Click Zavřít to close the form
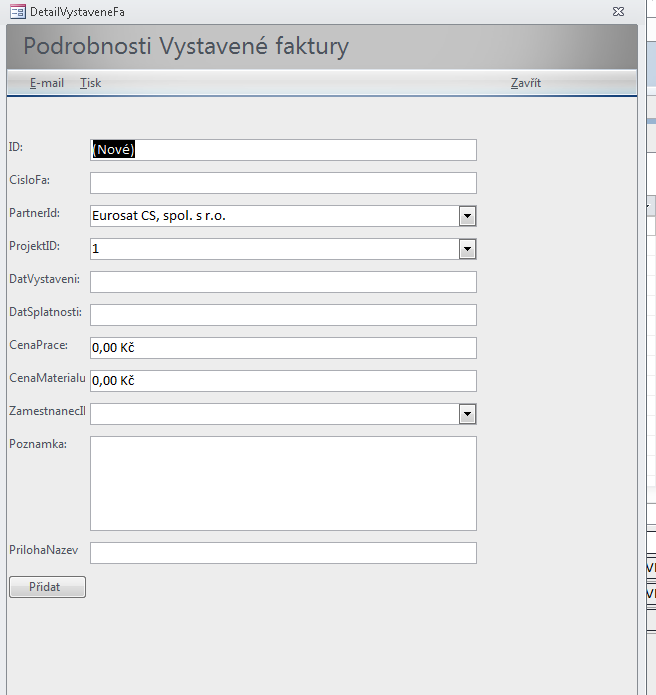 point(525,83)
